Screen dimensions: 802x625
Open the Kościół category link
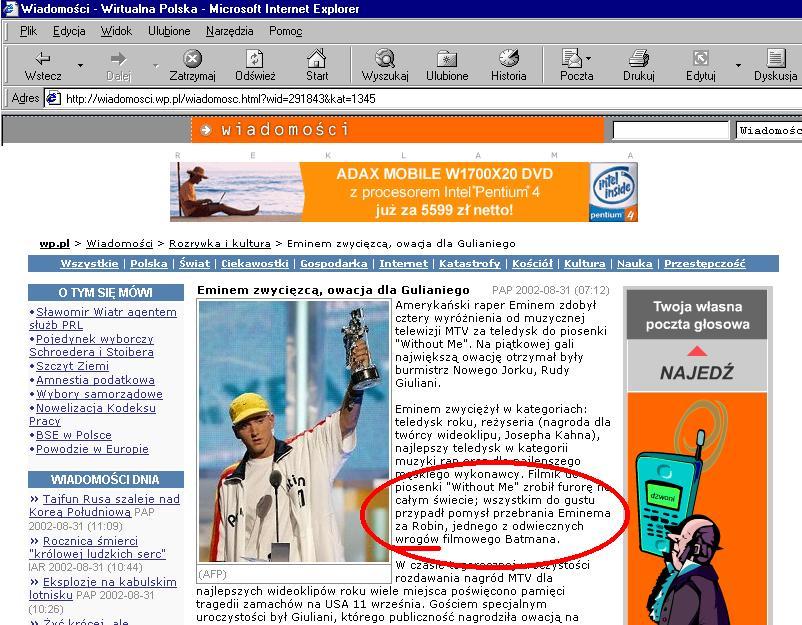[x=532, y=263]
